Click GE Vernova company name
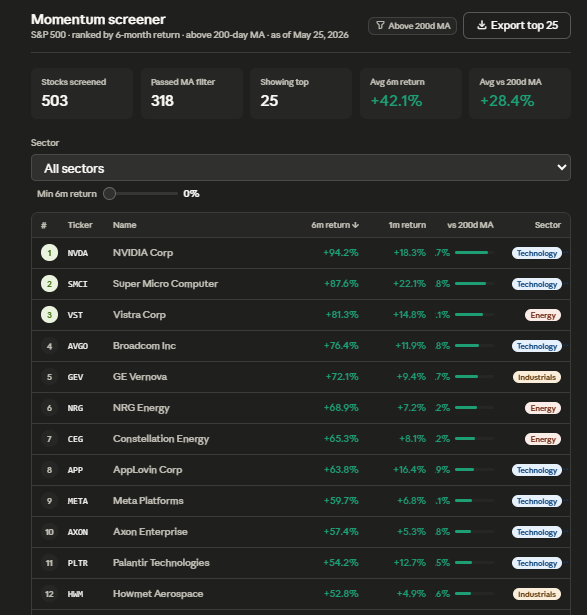587x615 pixels. point(140,377)
